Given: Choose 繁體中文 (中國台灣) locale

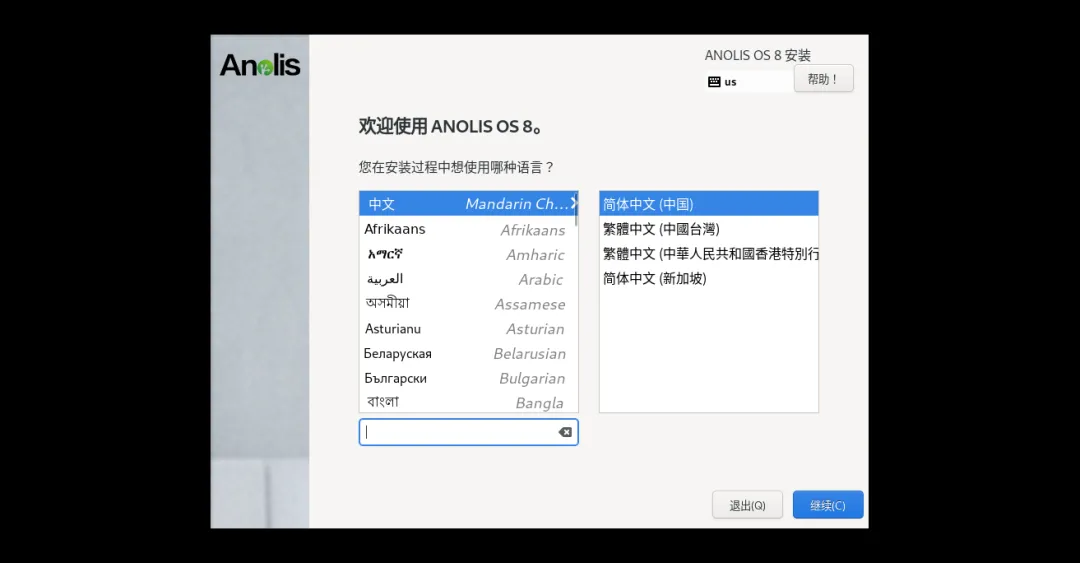Looking at the screenshot, I should pos(709,229).
